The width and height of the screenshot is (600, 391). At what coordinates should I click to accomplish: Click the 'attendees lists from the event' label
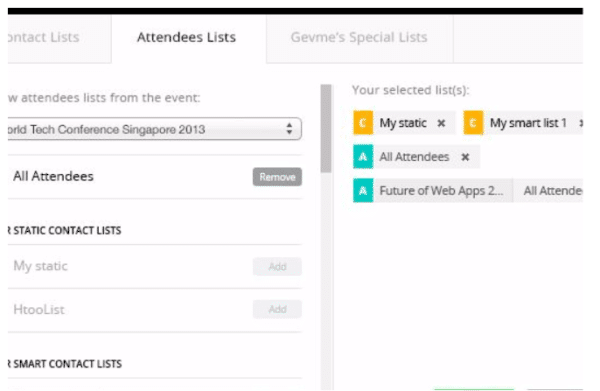(x=104, y=98)
